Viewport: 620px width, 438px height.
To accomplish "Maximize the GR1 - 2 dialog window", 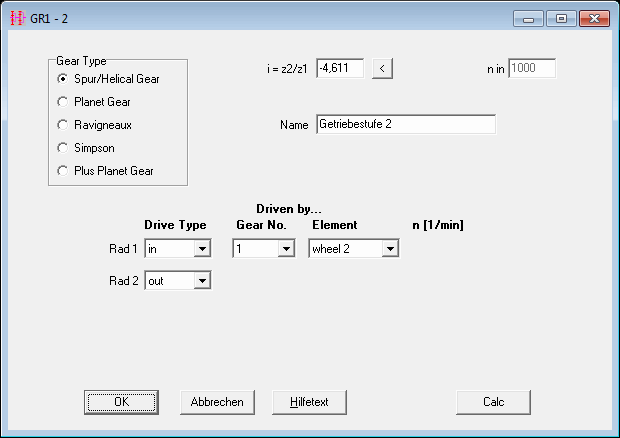I will (x=561, y=18).
